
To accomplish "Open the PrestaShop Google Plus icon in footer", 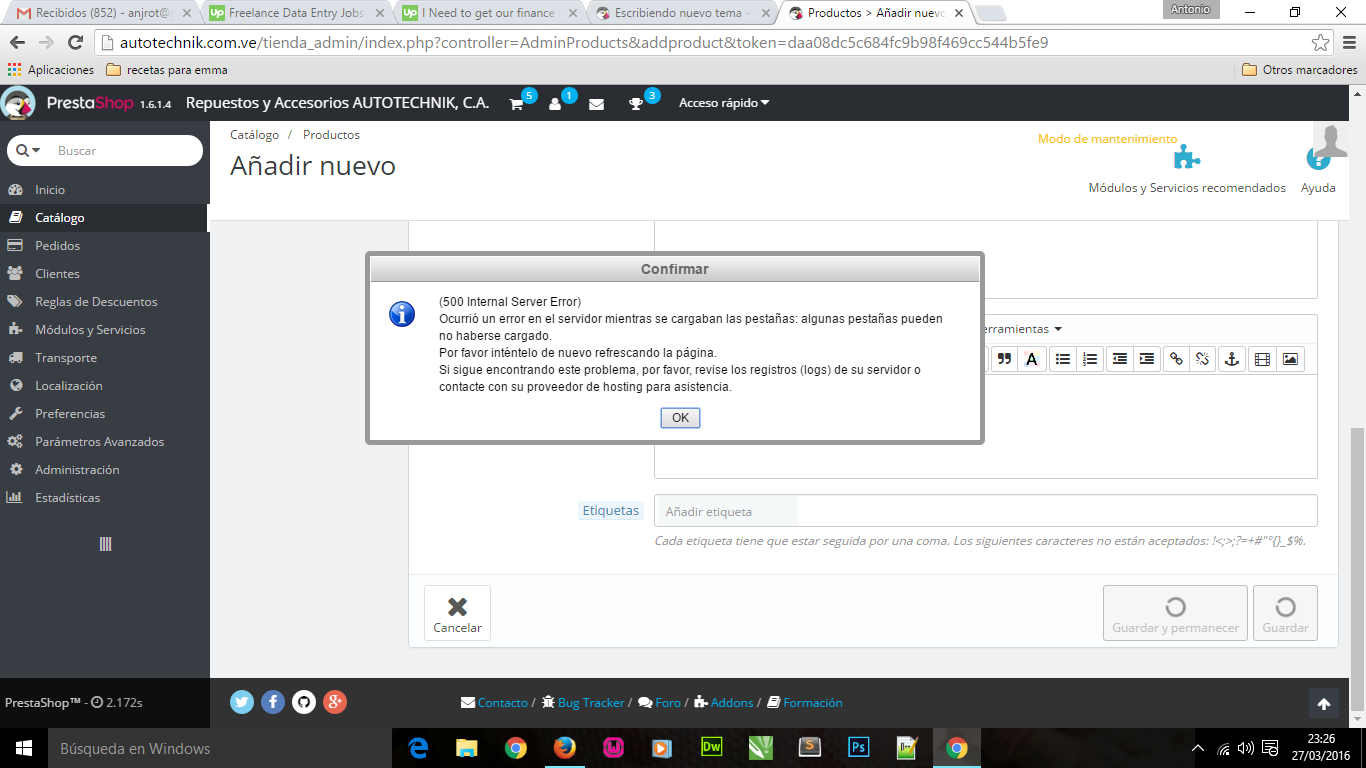I will pyautogui.click(x=335, y=702).
